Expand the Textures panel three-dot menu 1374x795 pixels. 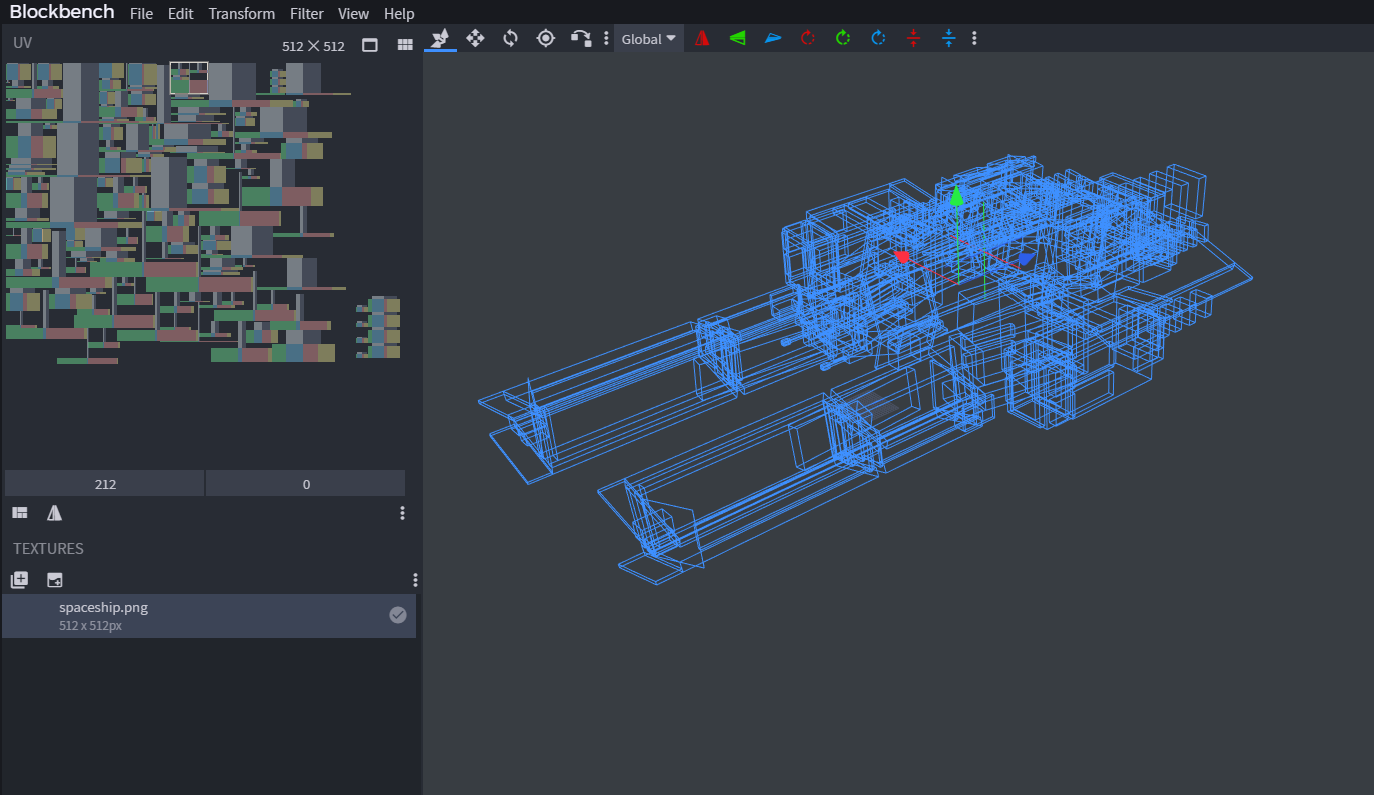point(415,580)
